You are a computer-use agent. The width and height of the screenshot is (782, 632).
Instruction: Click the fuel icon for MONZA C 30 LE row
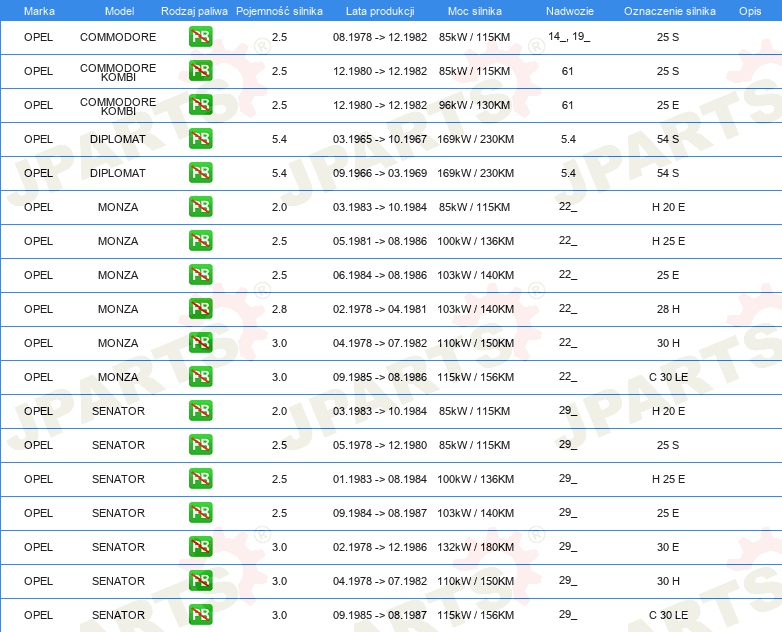click(200, 376)
